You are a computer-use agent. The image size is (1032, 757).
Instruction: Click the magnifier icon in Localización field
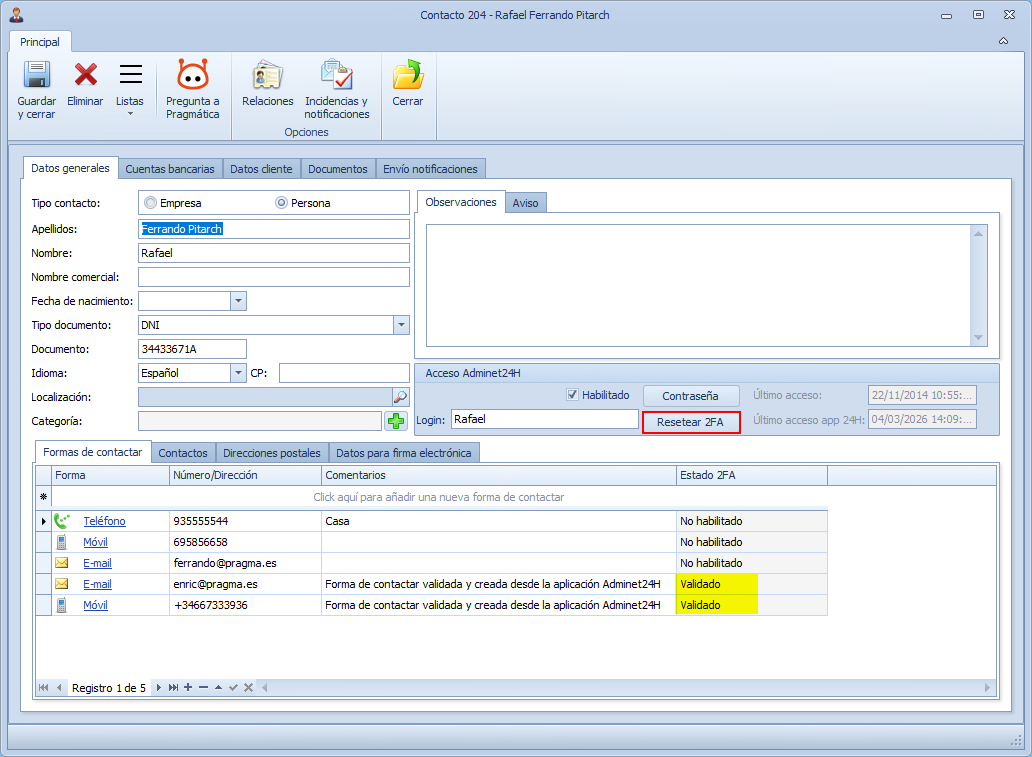click(x=400, y=397)
